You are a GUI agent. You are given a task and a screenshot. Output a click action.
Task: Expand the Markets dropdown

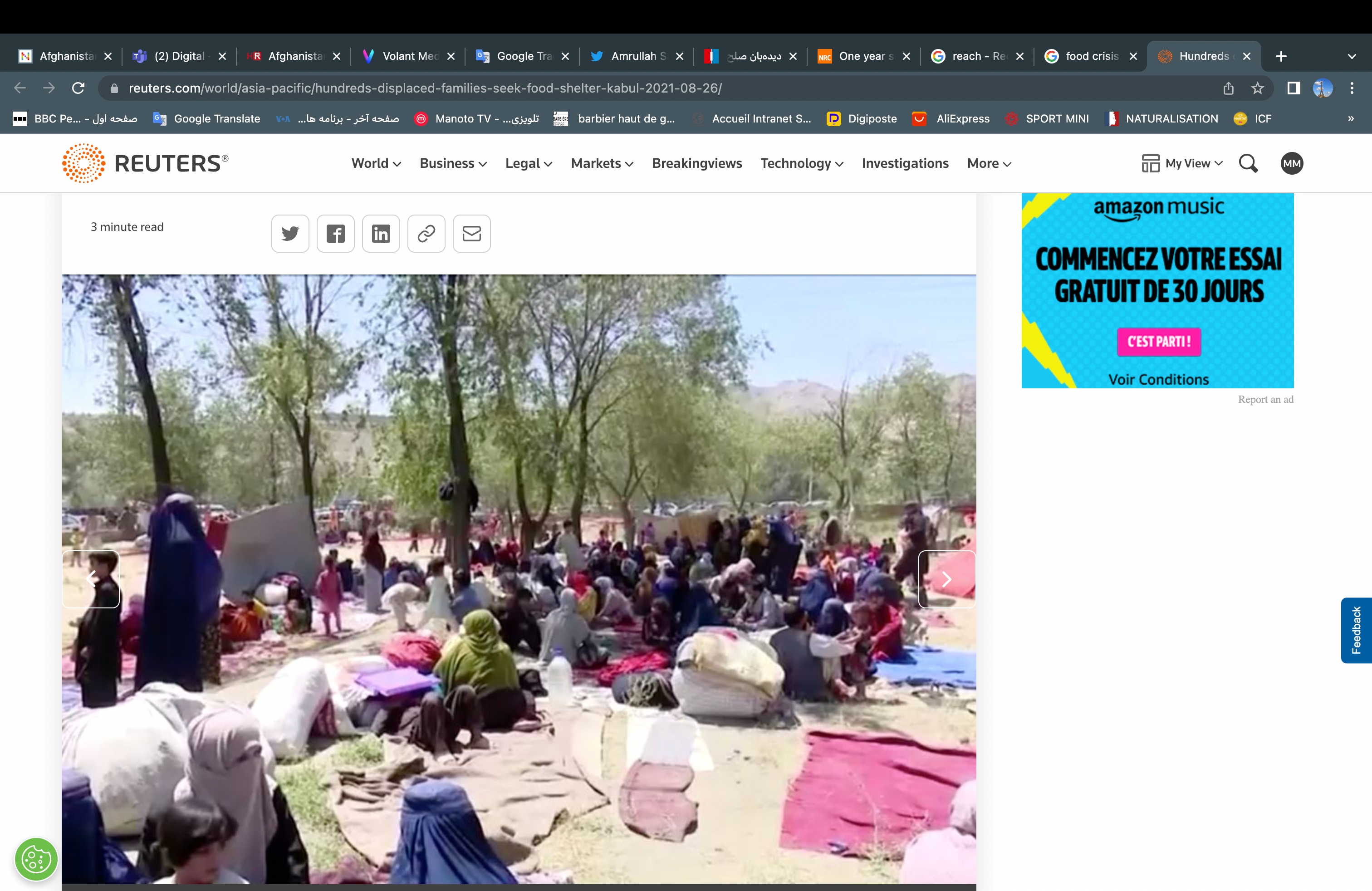[602, 164]
